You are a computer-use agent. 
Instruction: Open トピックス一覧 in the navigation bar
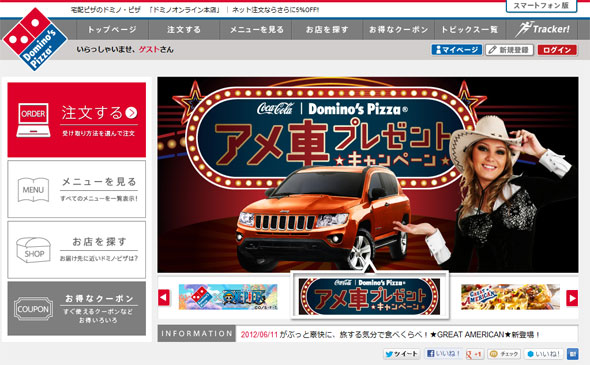click(x=470, y=29)
